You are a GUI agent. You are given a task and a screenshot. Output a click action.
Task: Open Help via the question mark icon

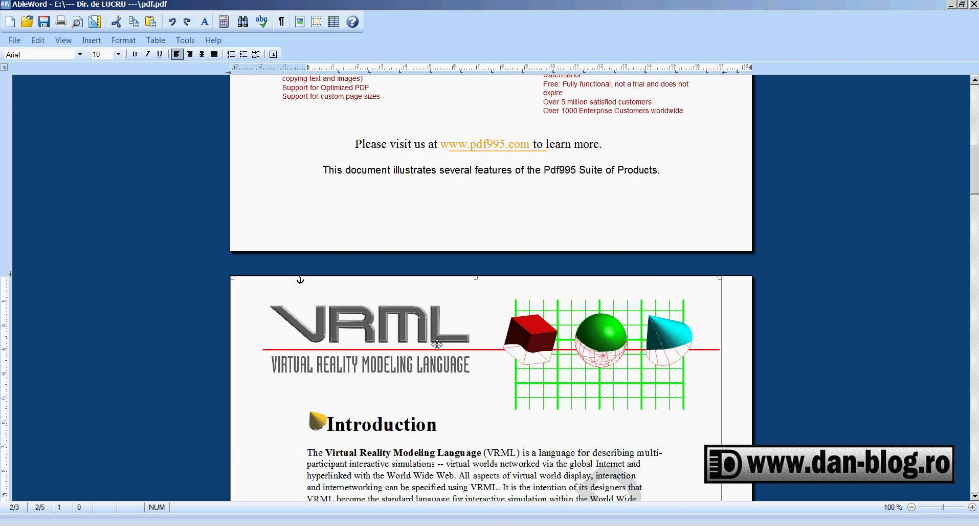click(x=352, y=21)
